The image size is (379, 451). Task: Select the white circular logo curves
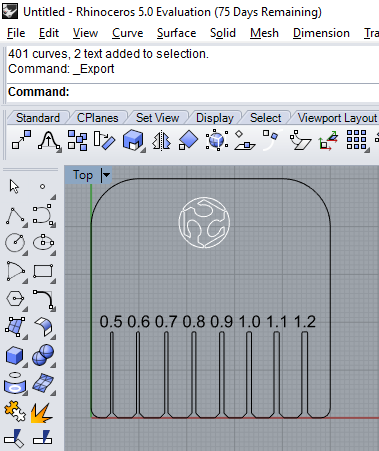(x=204, y=222)
